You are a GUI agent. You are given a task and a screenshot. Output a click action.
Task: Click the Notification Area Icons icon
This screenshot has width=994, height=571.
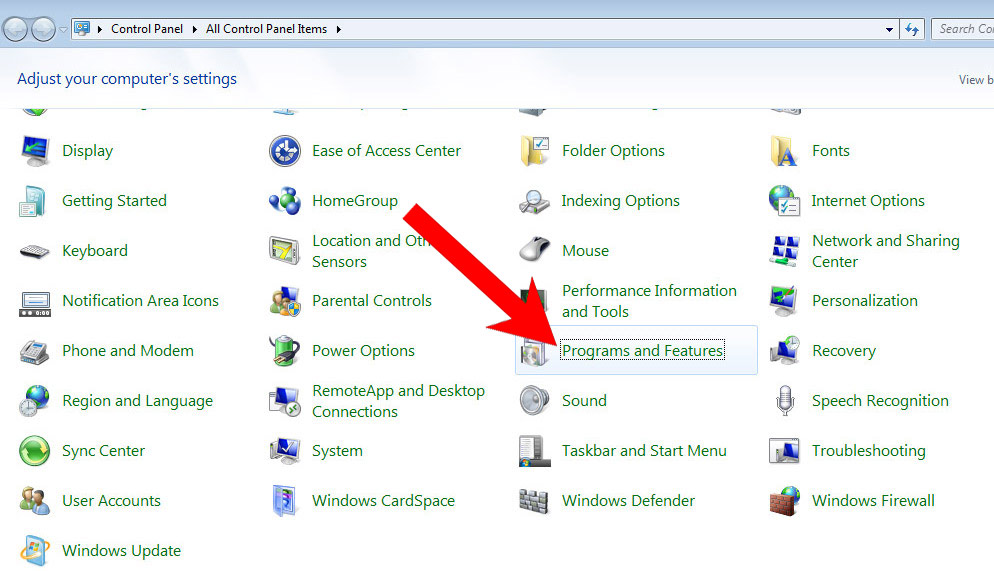[35, 304]
